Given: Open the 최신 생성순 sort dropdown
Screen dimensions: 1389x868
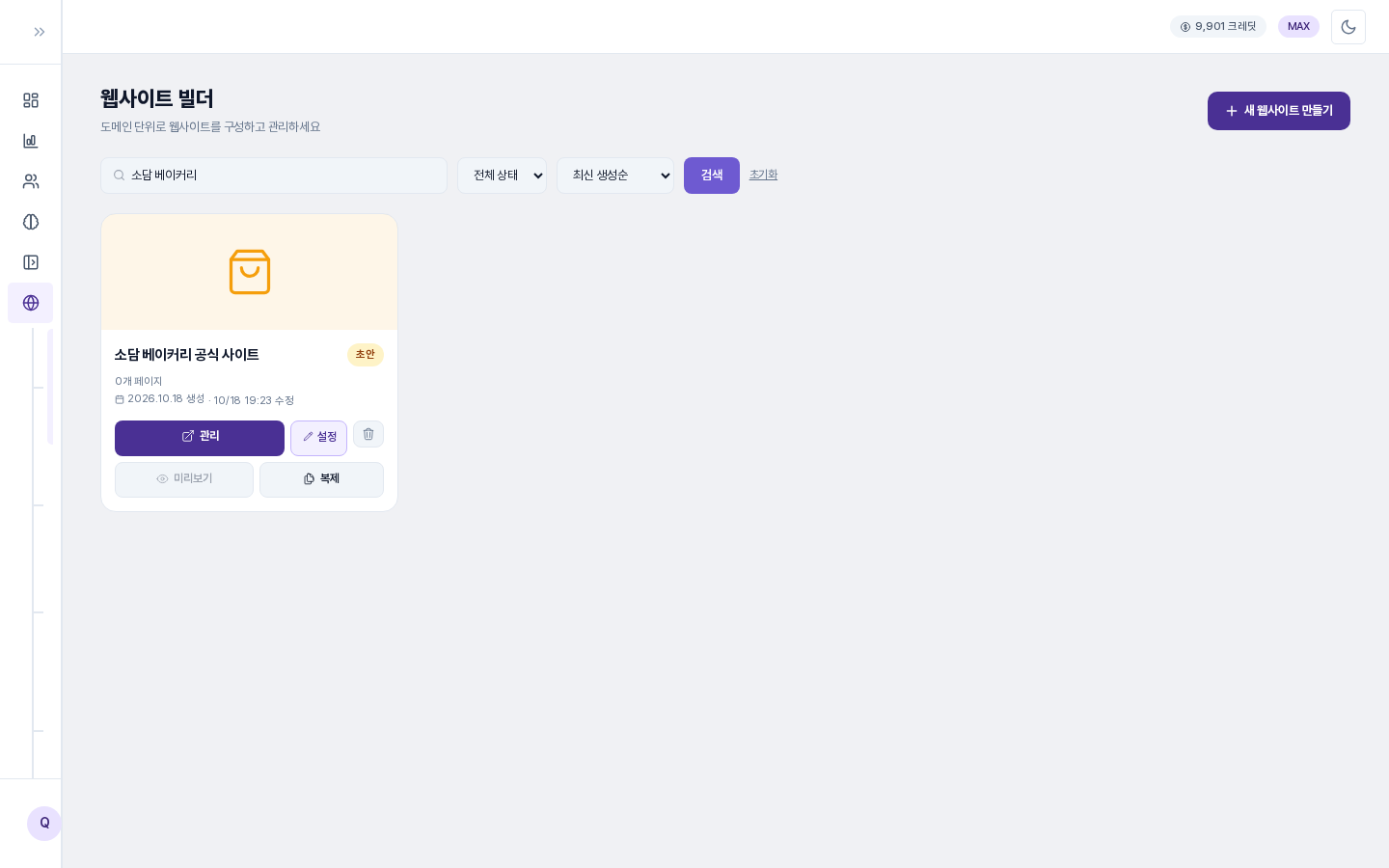Looking at the screenshot, I should click(x=615, y=176).
